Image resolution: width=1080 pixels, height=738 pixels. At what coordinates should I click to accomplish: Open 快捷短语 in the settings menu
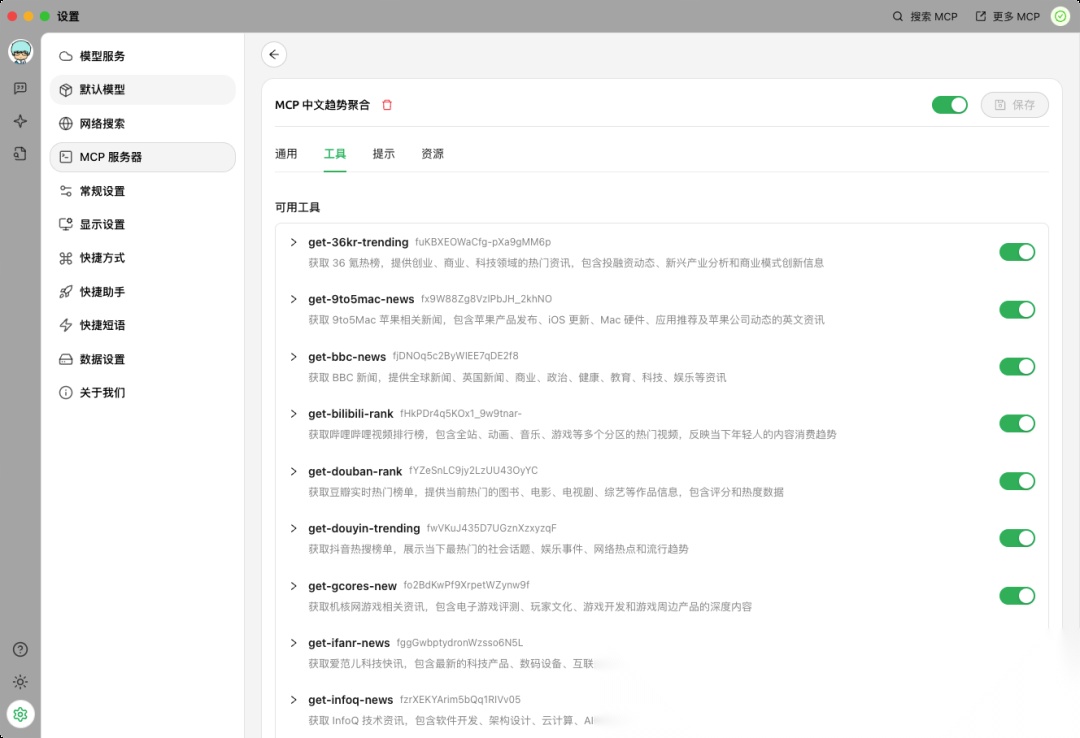[143, 325]
